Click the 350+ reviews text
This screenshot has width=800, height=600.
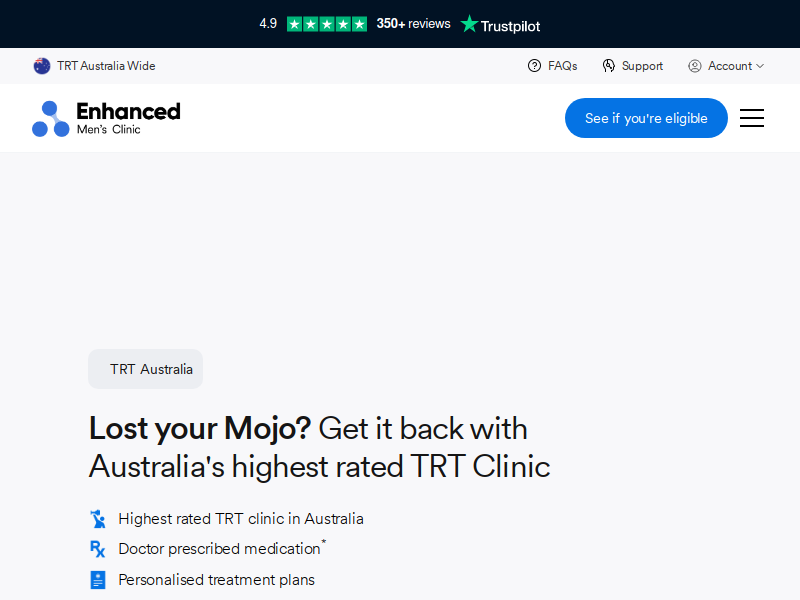pyautogui.click(x=413, y=23)
